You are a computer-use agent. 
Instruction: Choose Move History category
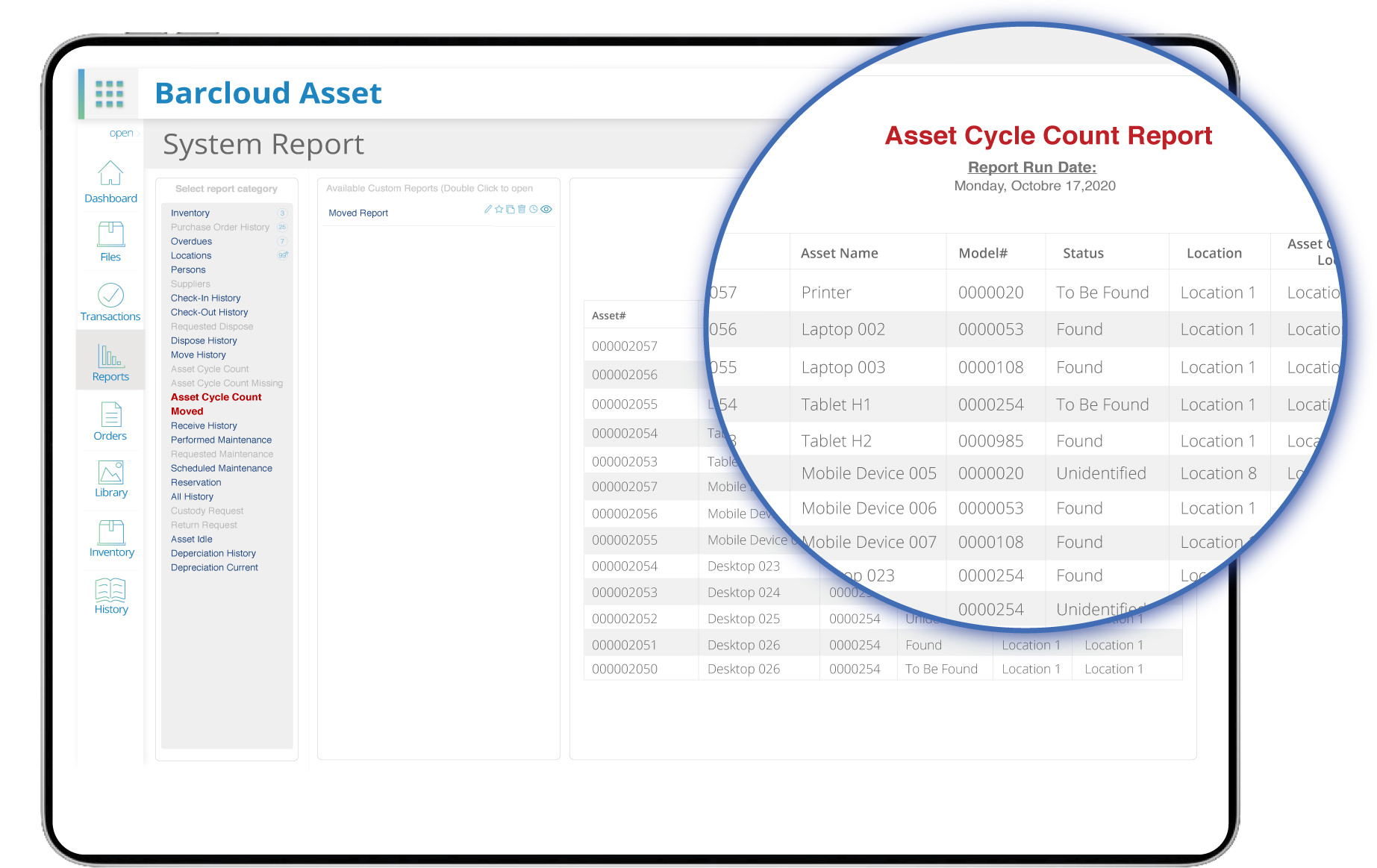[199, 355]
